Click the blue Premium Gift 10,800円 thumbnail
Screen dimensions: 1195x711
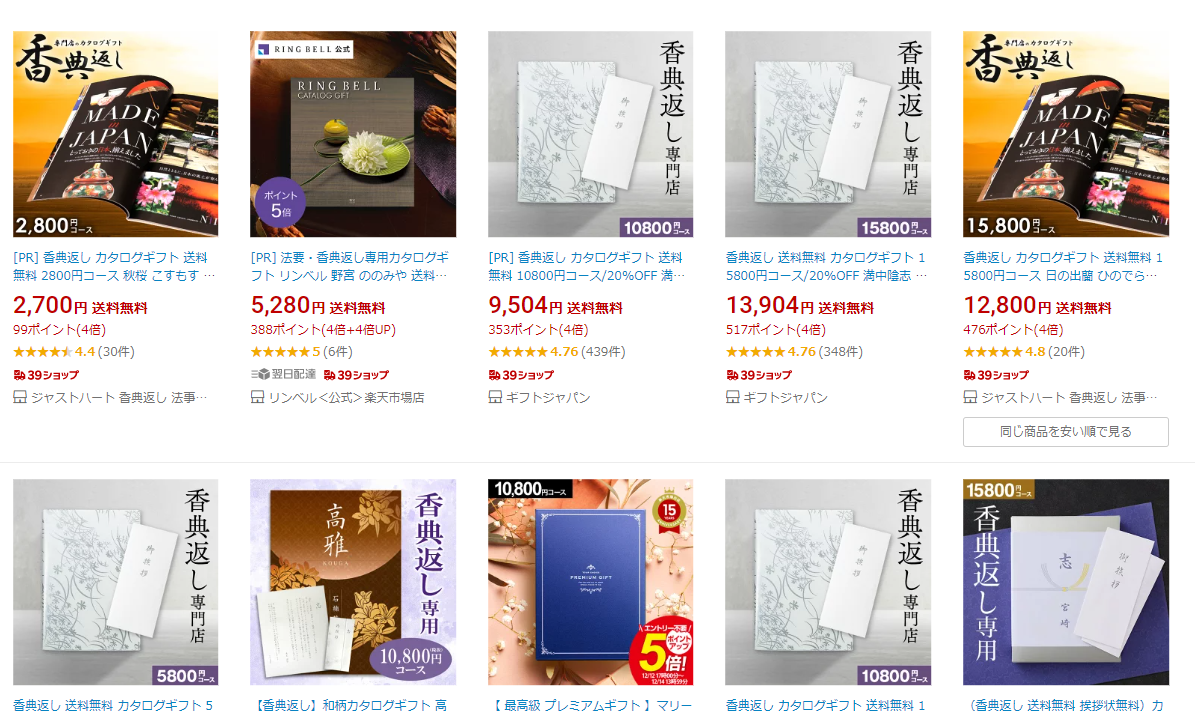[591, 582]
